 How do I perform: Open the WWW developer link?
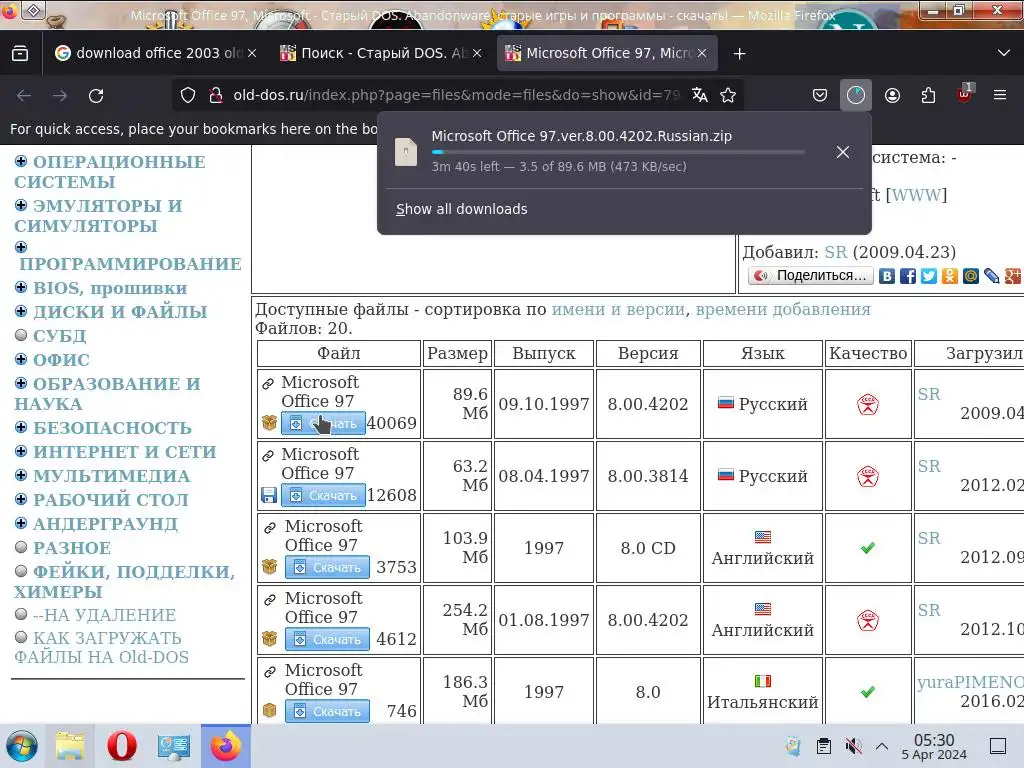tap(916, 195)
